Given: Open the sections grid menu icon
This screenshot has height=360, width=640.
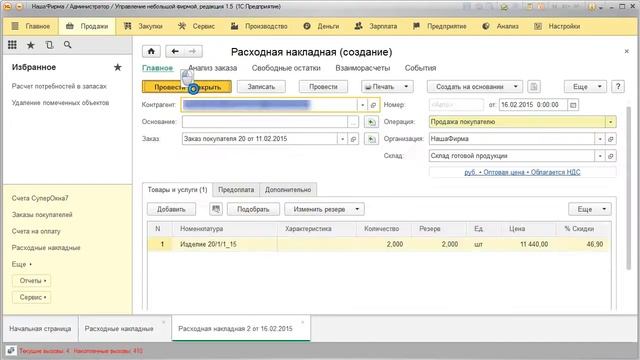Looking at the screenshot, I should click(12, 45).
